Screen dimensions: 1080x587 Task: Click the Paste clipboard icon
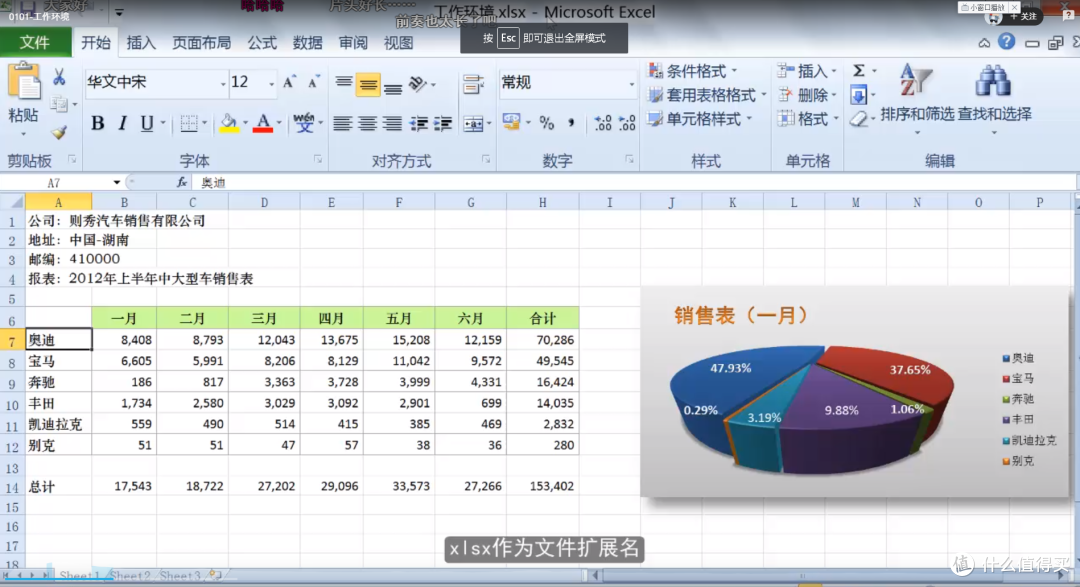click(24, 83)
